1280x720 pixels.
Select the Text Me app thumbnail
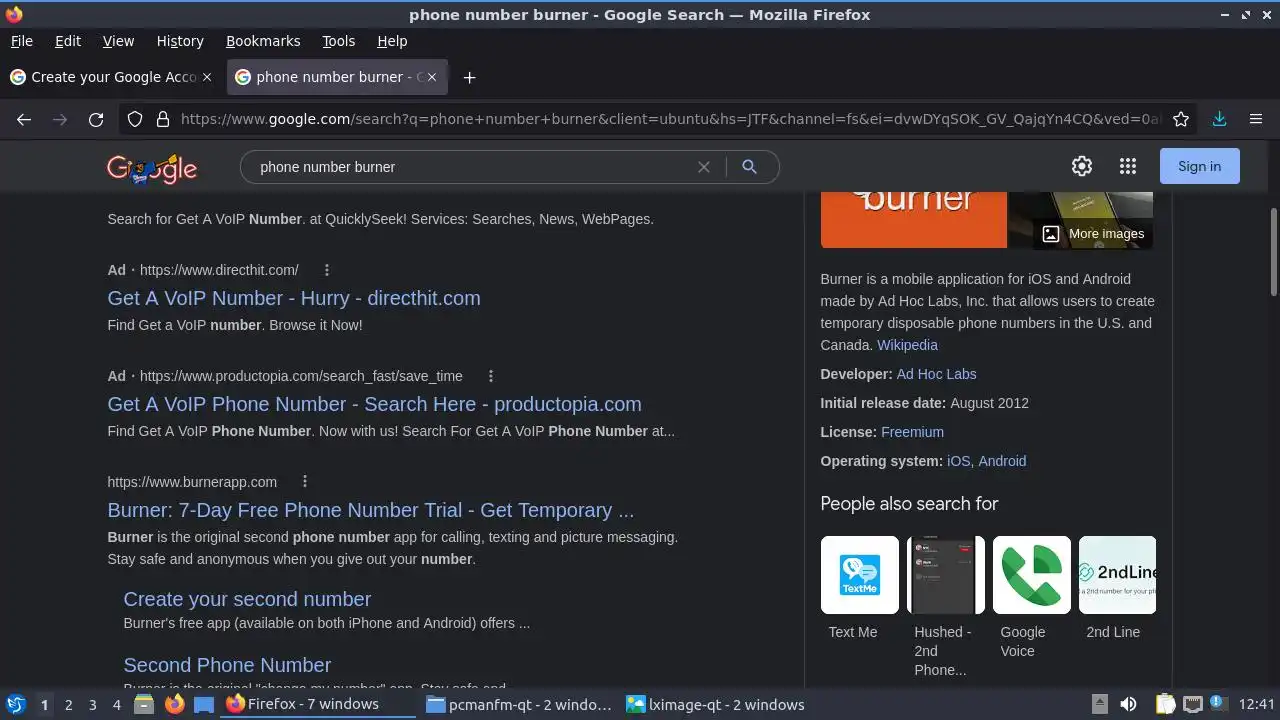point(859,575)
